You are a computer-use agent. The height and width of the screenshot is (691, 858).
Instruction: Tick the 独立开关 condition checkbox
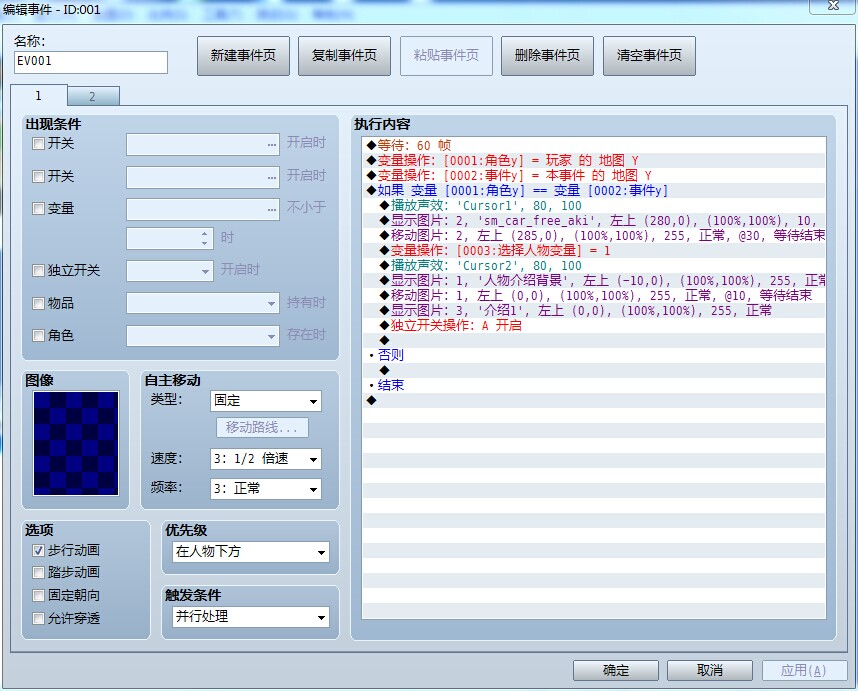38,270
